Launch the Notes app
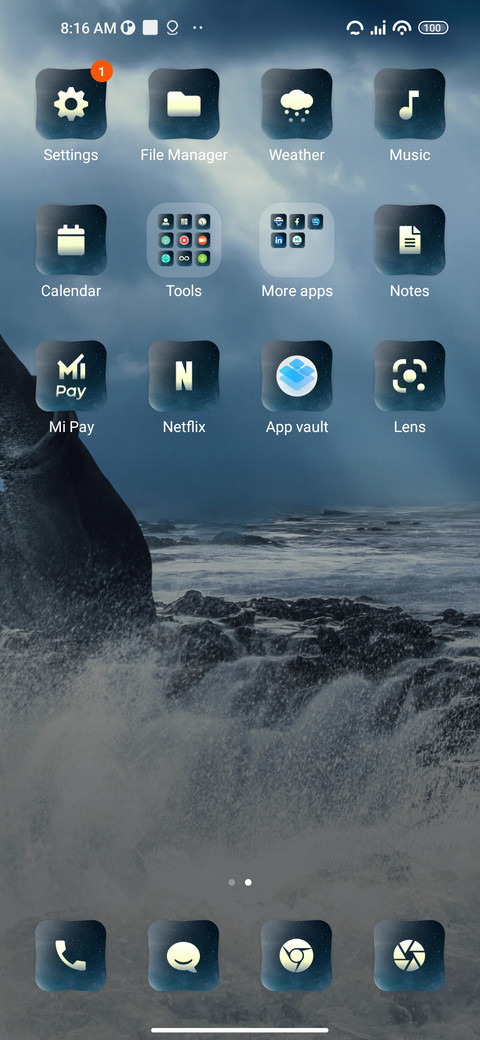Image resolution: width=480 pixels, height=1040 pixels. tap(410, 240)
